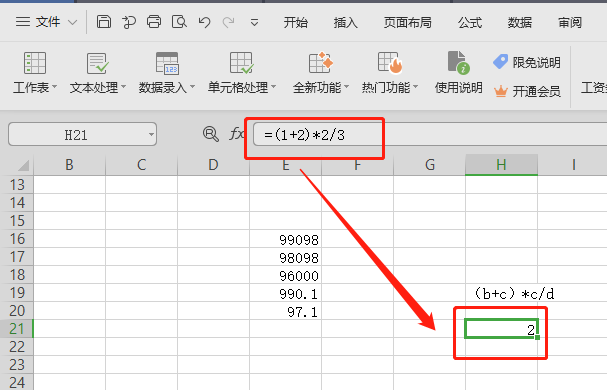Switch to the 页面布局 tab

pyautogui.click(x=408, y=22)
